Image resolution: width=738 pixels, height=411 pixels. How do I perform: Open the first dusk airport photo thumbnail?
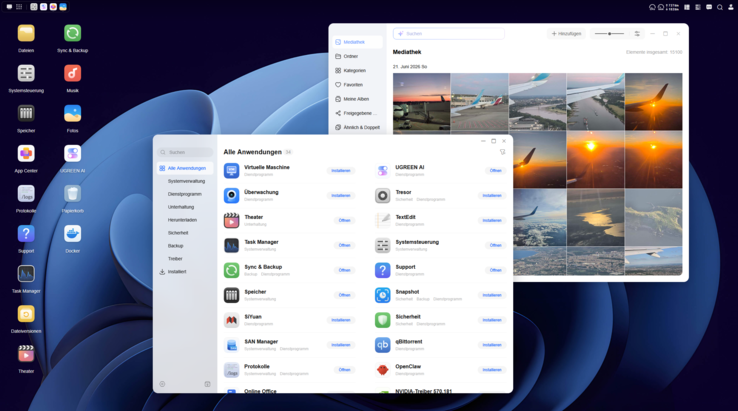click(x=421, y=101)
